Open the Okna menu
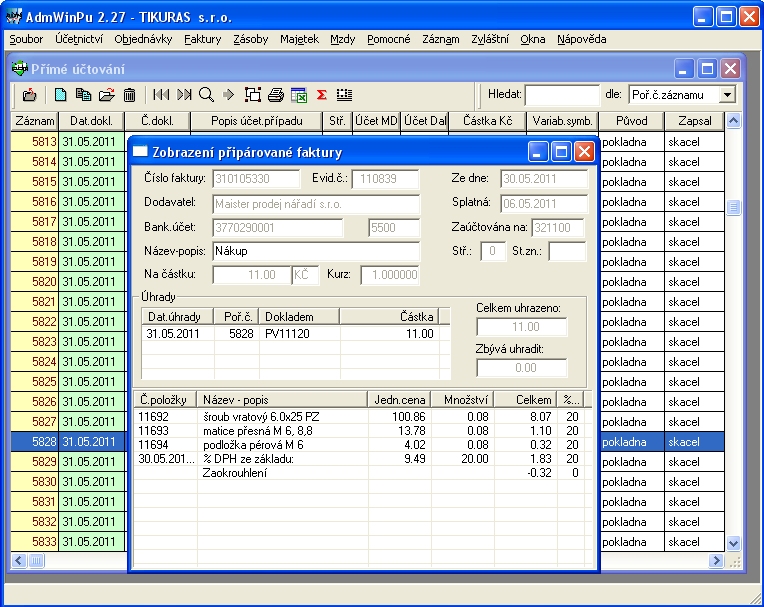The height and width of the screenshot is (607, 764). coord(533,39)
